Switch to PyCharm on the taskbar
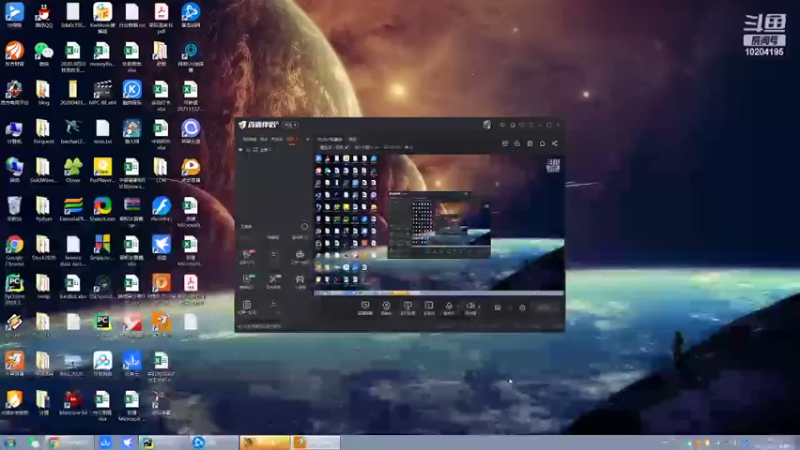Screen dimensions: 800x450 tap(162, 443)
